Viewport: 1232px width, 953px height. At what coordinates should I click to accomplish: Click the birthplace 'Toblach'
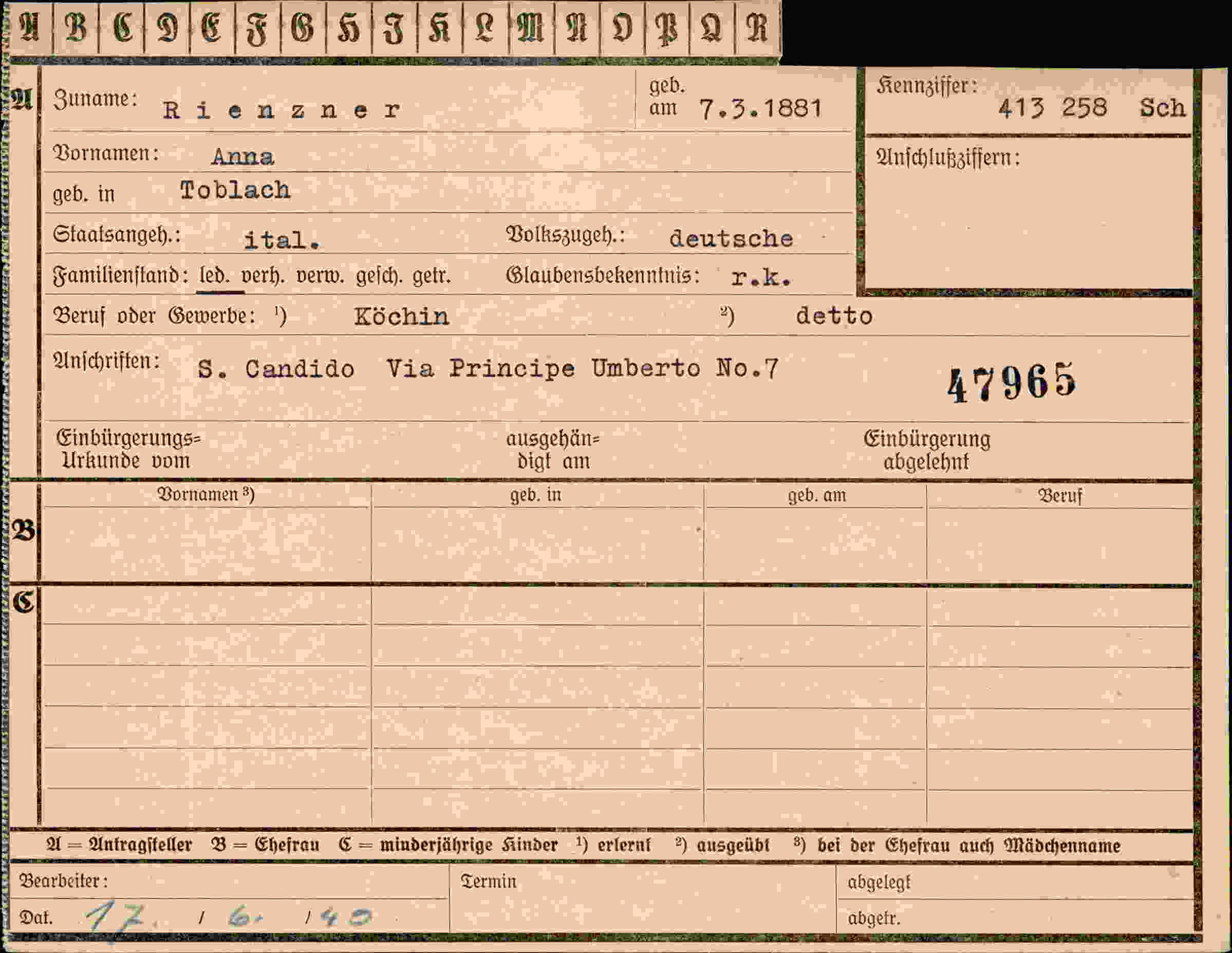coord(235,191)
